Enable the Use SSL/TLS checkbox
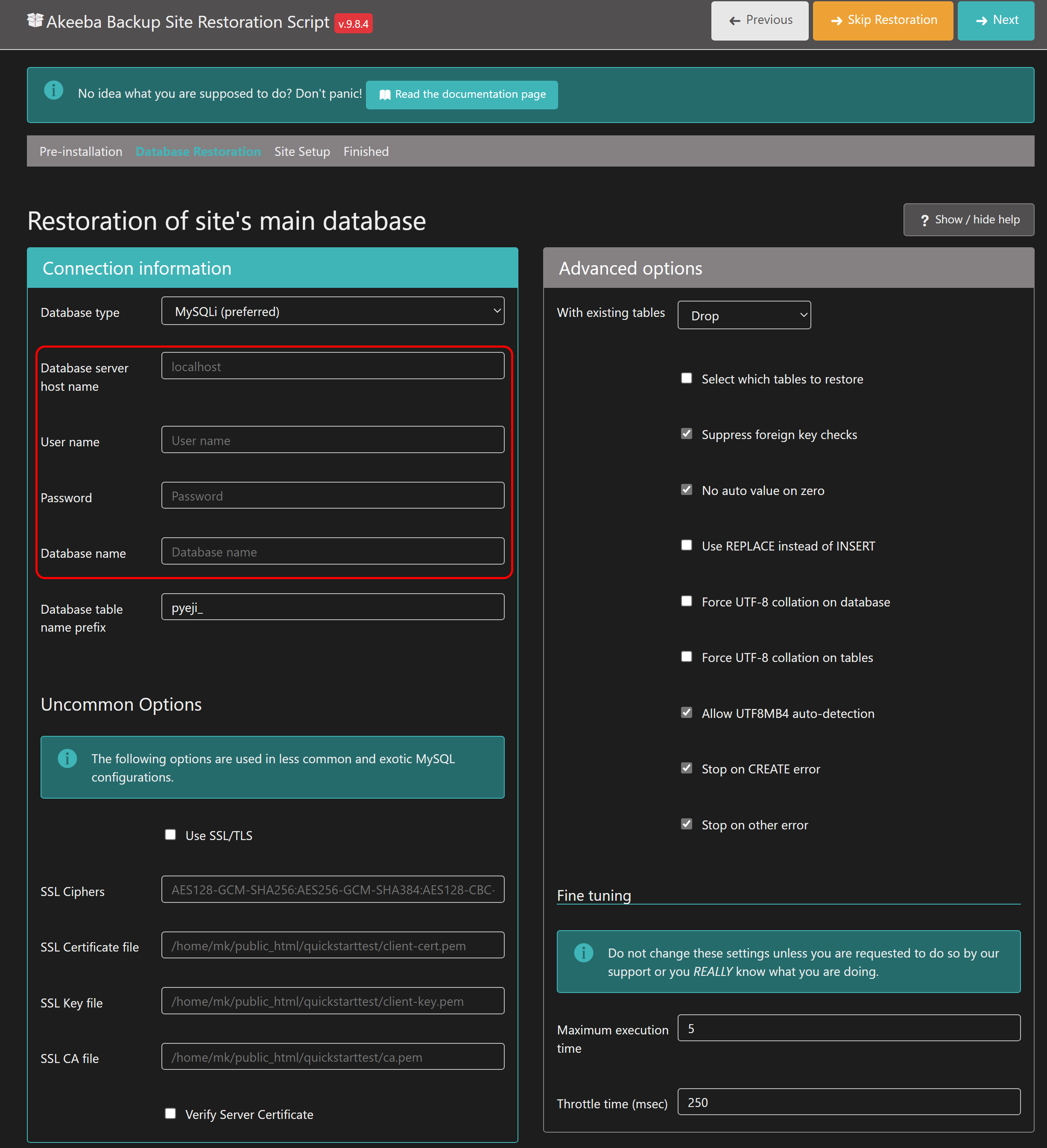 [170, 834]
